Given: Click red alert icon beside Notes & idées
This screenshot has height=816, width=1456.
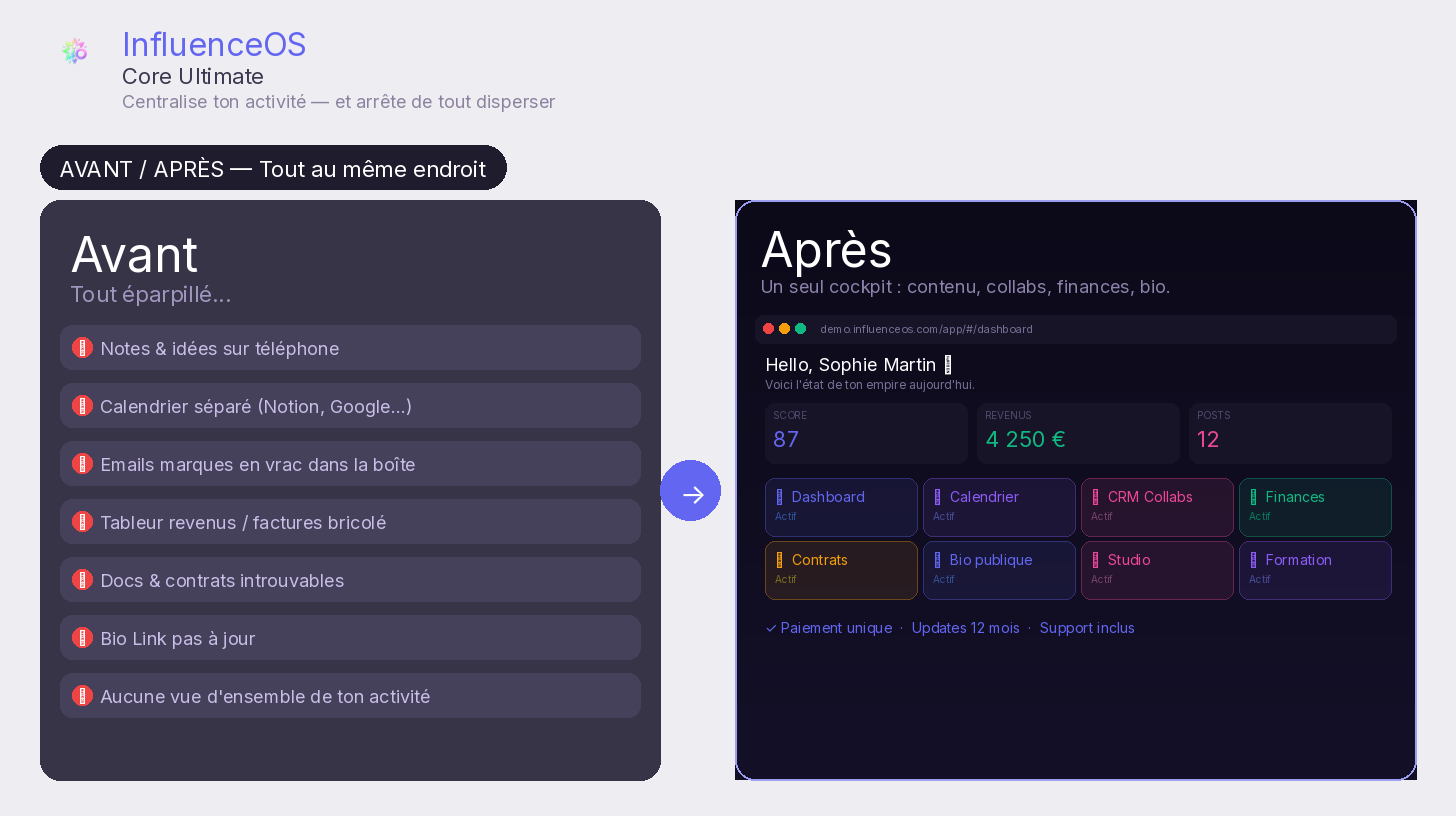Looking at the screenshot, I should coord(83,348).
